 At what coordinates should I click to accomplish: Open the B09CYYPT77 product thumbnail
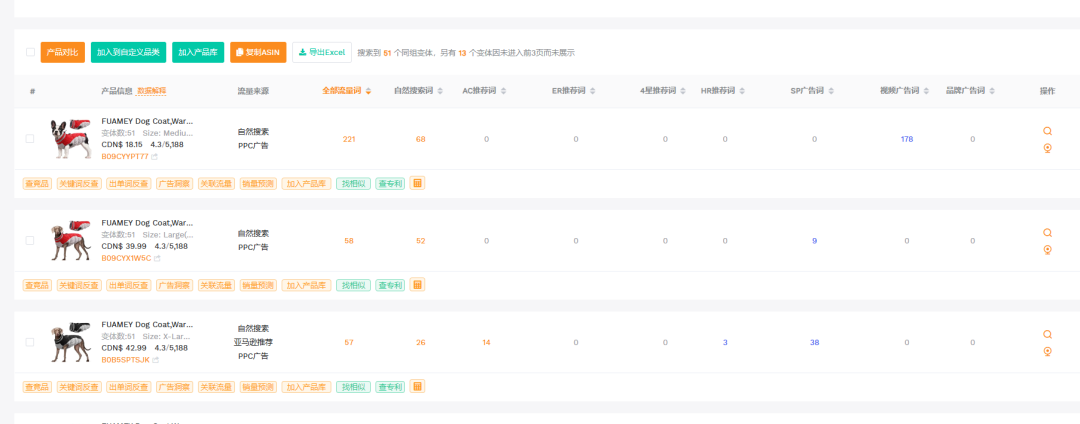coord(71,139)
